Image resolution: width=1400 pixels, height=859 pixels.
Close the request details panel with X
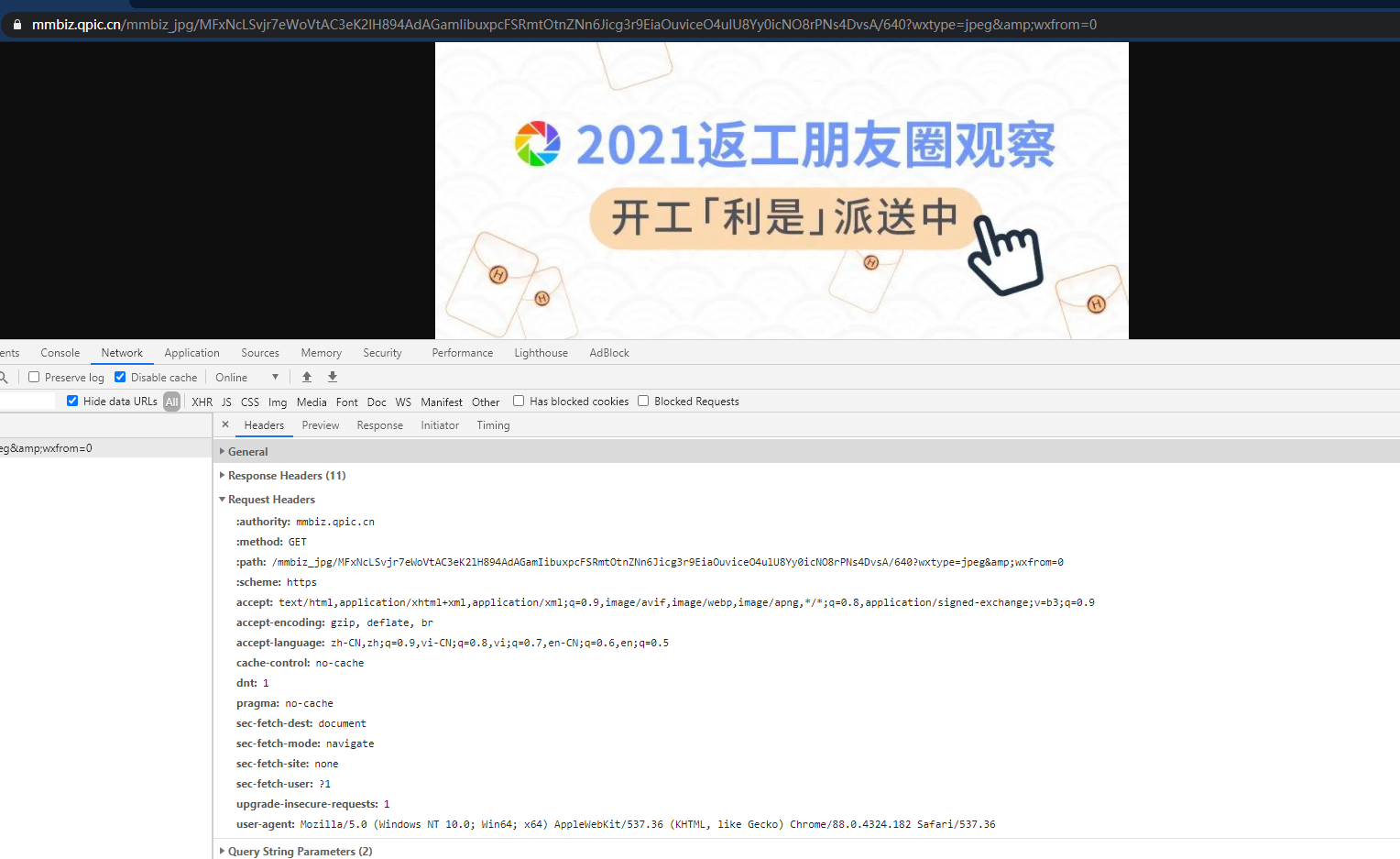[225, 424]
